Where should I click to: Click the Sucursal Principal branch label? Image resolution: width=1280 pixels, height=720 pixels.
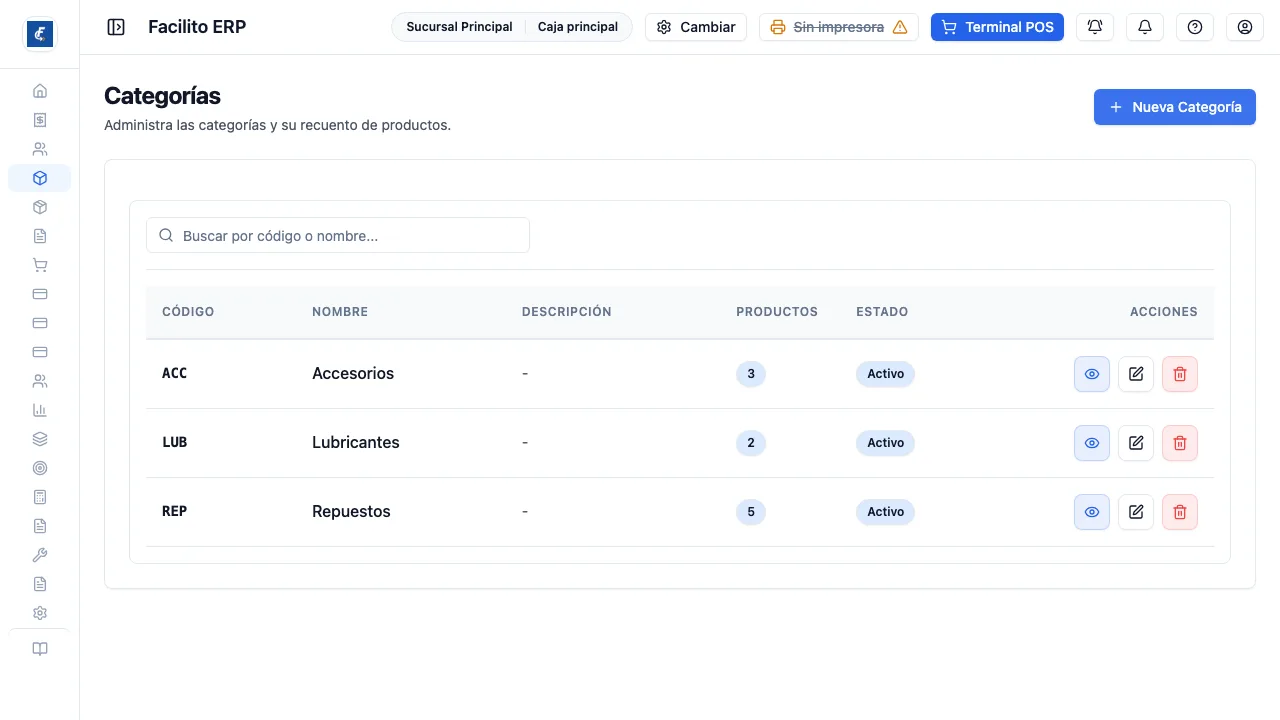tap(459, 27)
